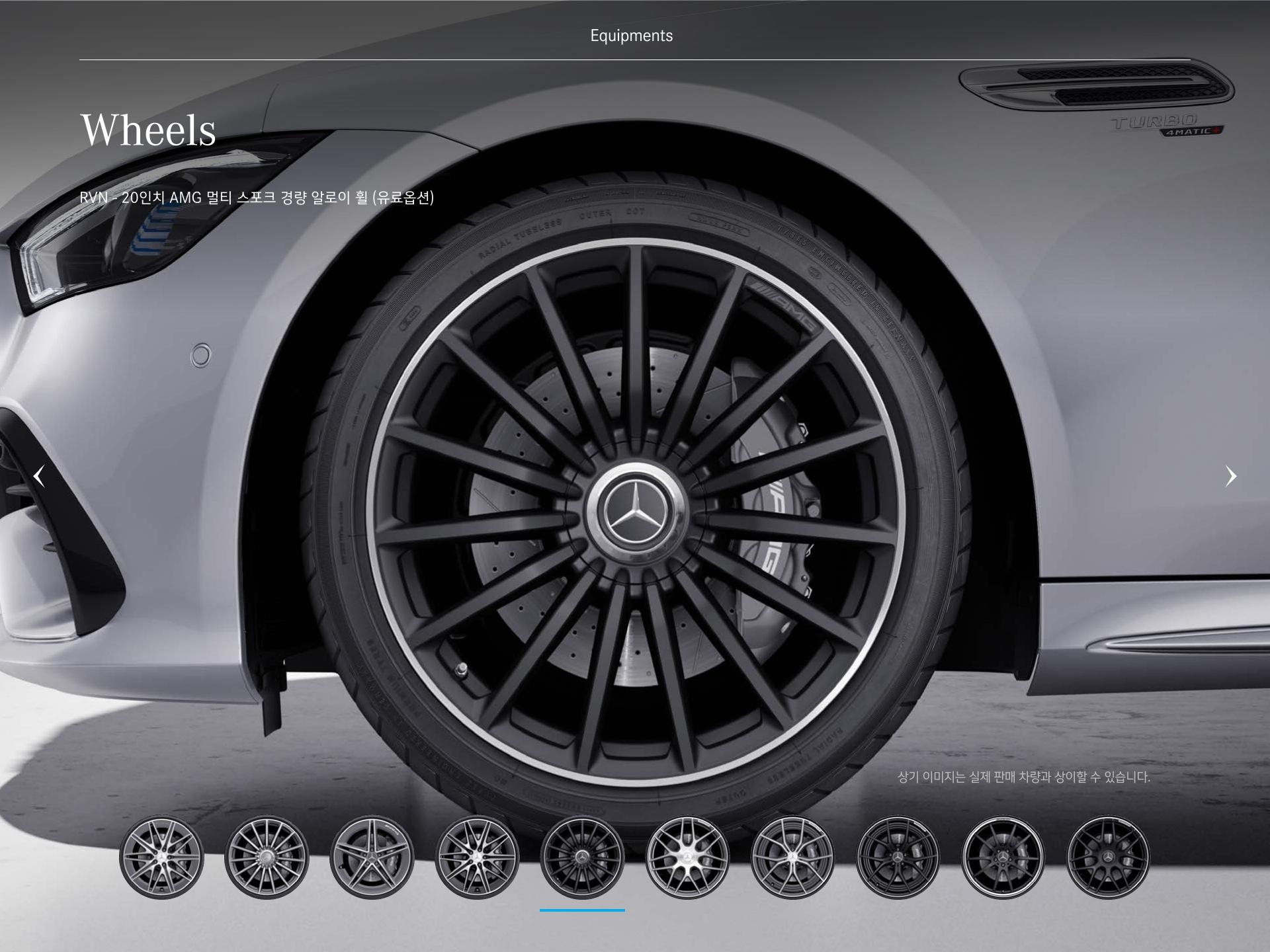Click the 상기 이미지는 disclaimer text

1024,777
